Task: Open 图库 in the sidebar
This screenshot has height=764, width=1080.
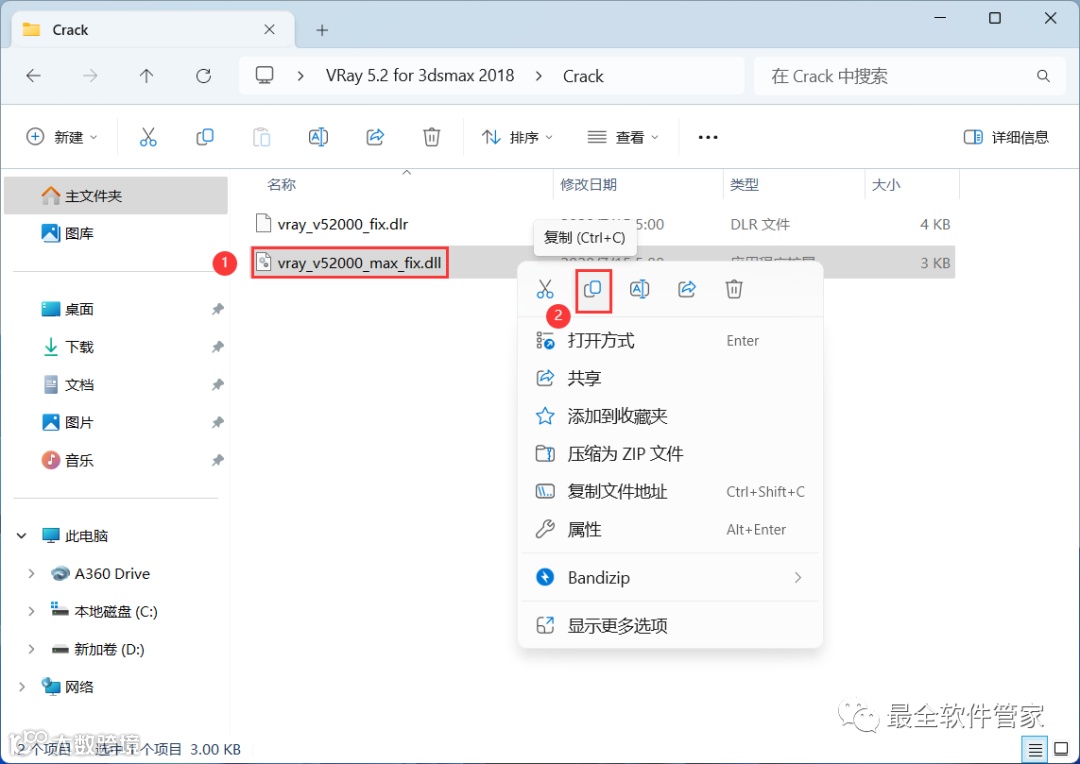Action: pos(116,234)
